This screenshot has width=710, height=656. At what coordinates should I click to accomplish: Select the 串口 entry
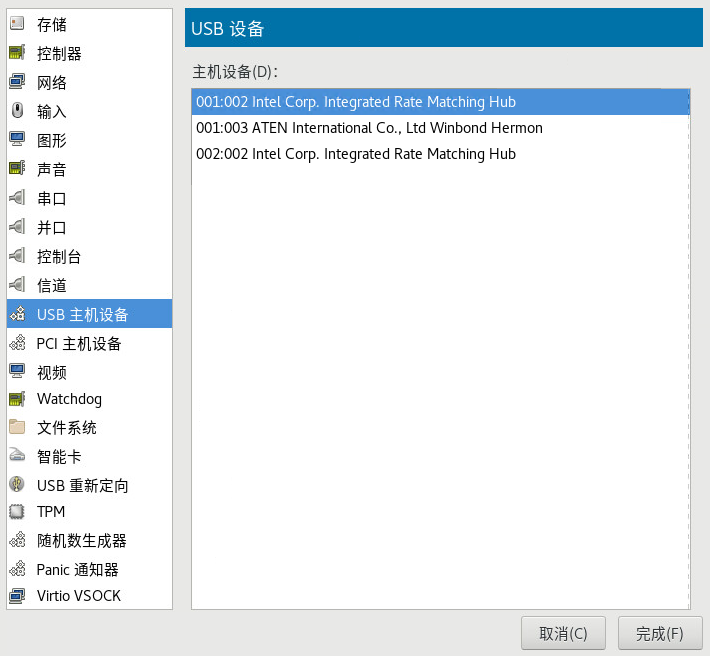[90, 198]
